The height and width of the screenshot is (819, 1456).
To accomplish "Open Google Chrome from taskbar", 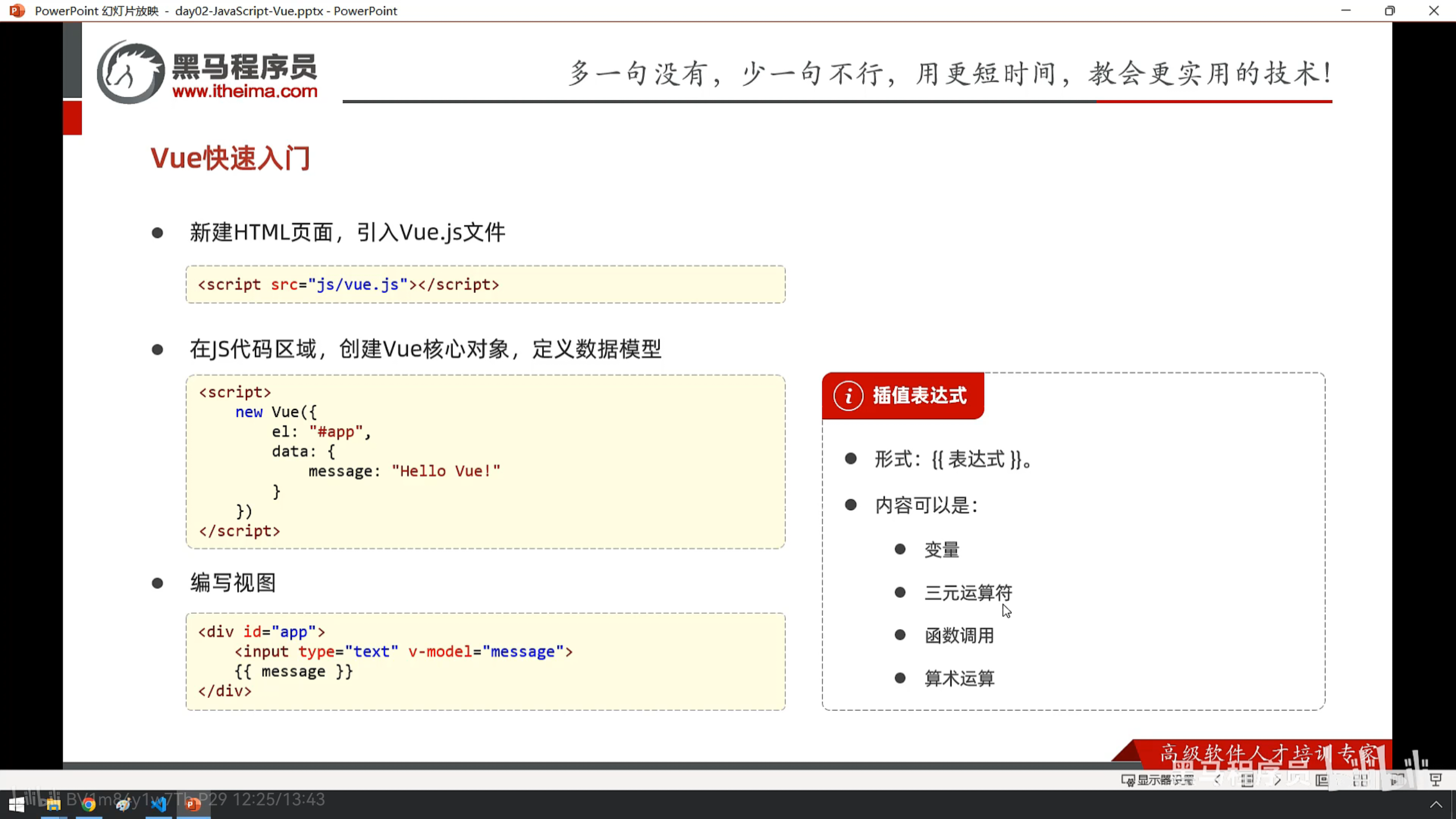I will coord(88,804).
